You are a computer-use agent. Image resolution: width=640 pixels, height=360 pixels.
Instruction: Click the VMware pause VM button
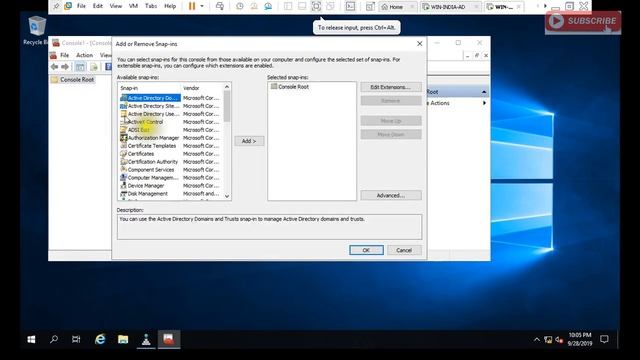192,6
